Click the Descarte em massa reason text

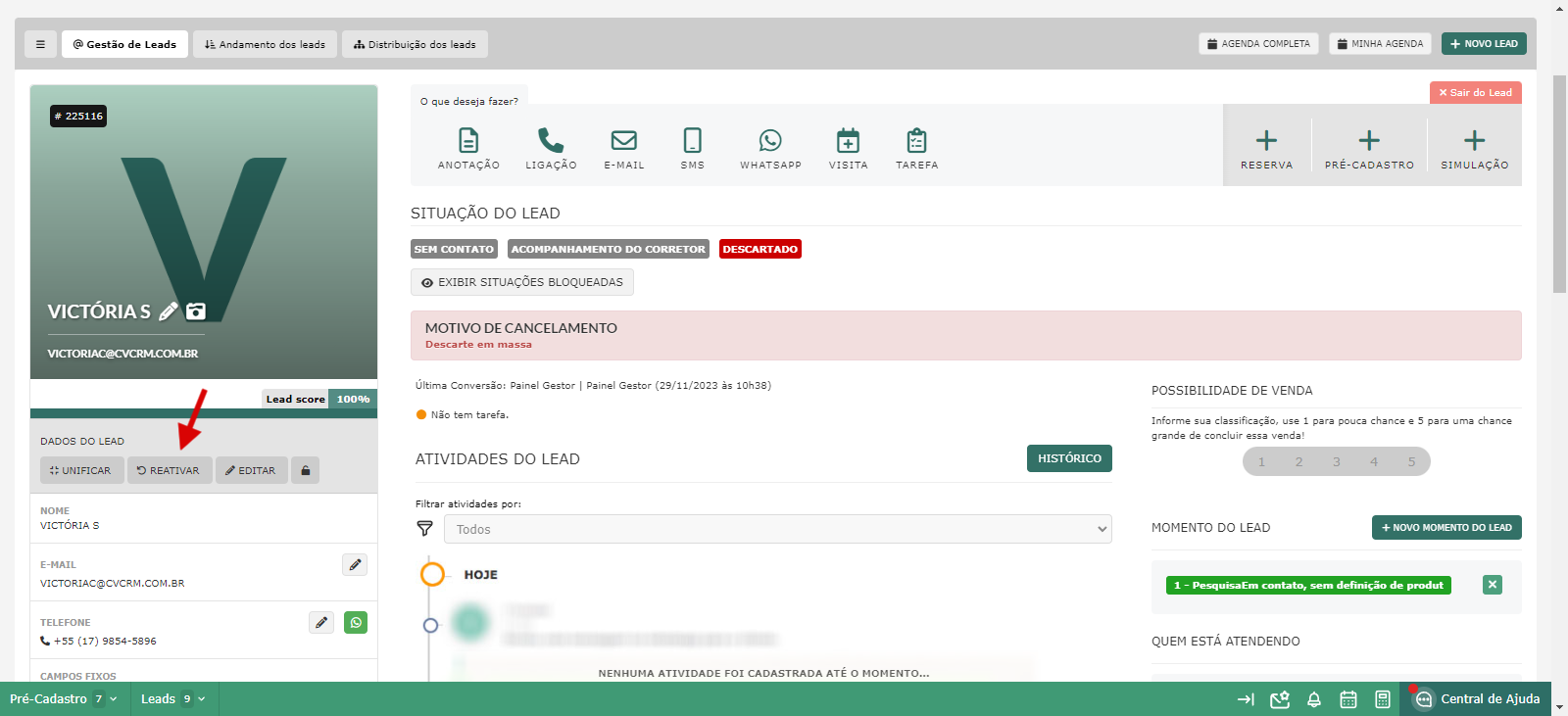478,345
